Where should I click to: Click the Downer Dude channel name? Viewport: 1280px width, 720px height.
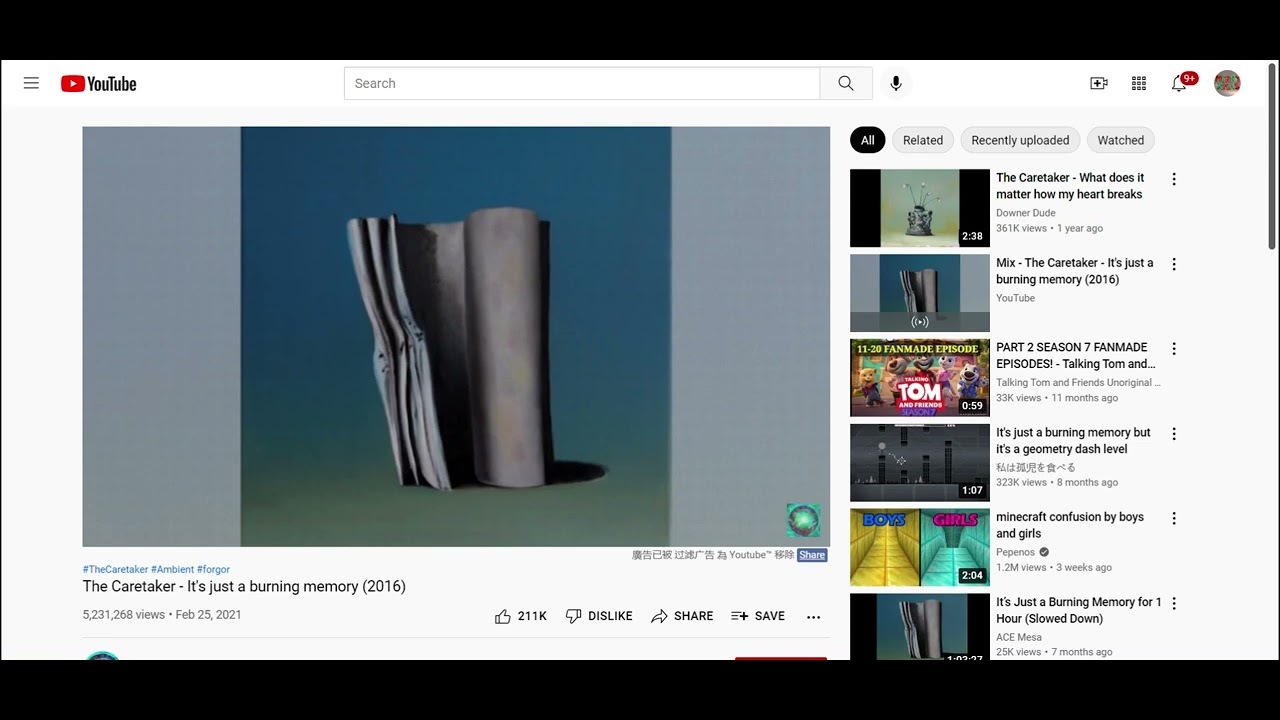[x=1026, y=213]
